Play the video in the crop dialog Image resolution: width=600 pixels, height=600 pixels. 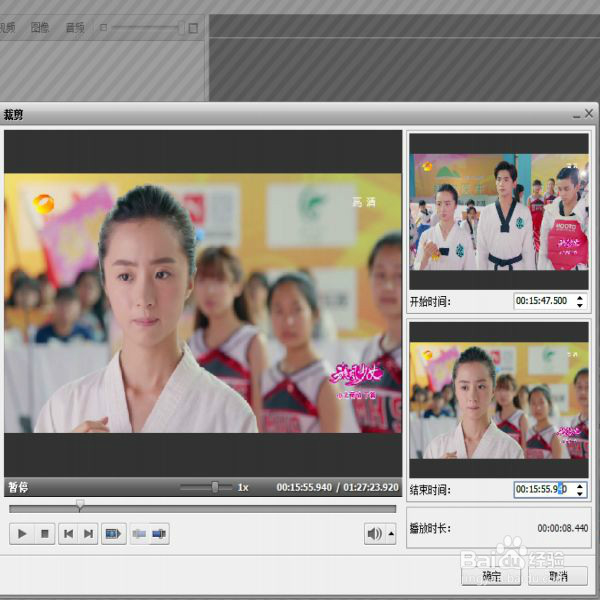pos(22,533)
